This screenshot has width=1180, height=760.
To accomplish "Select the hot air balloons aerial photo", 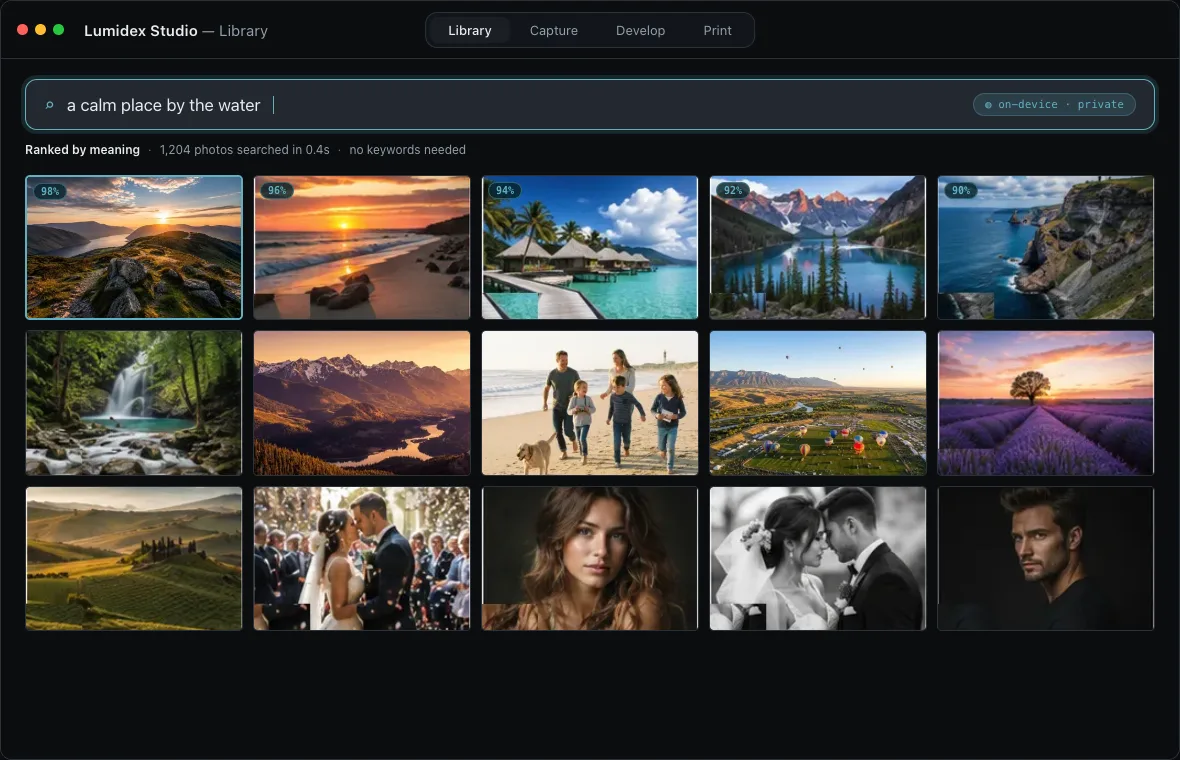I will tap(818, 403).
